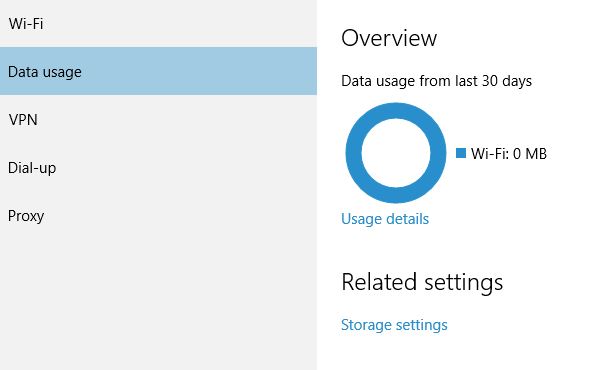Viewport: 608px width, 370px height.
Task: Open the Usage details link
Action: pos(385,219)
